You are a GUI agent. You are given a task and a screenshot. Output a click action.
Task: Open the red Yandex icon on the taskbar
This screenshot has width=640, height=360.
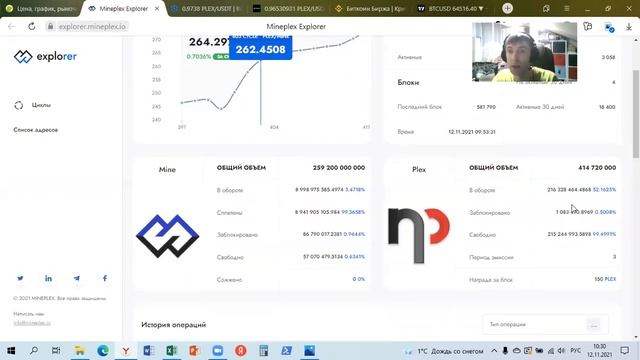click(241, 351)
